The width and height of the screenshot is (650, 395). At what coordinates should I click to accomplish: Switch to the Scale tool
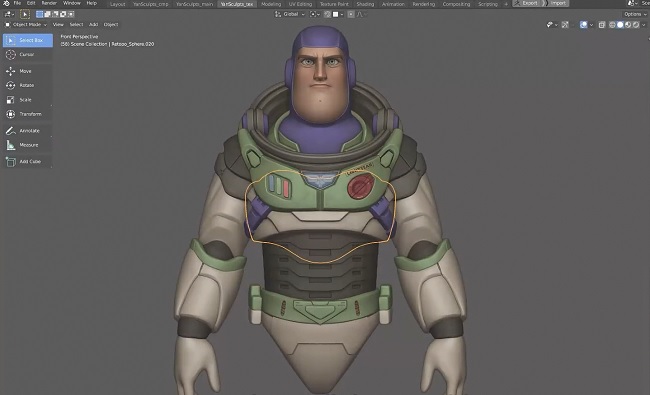tap(28, 100)
